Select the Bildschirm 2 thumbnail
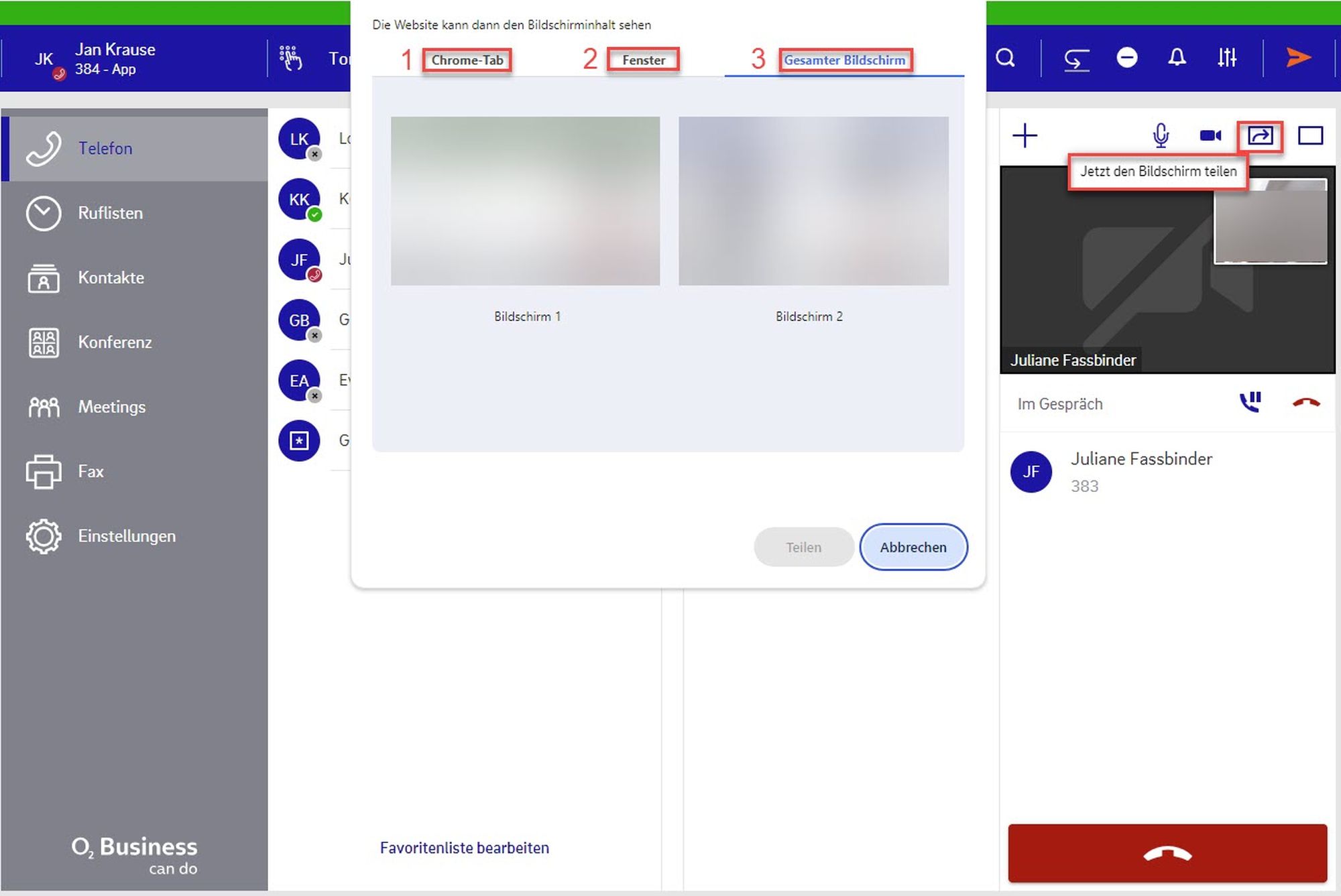Viewport: 1341px width, 896px height. (x=813, y=201)
